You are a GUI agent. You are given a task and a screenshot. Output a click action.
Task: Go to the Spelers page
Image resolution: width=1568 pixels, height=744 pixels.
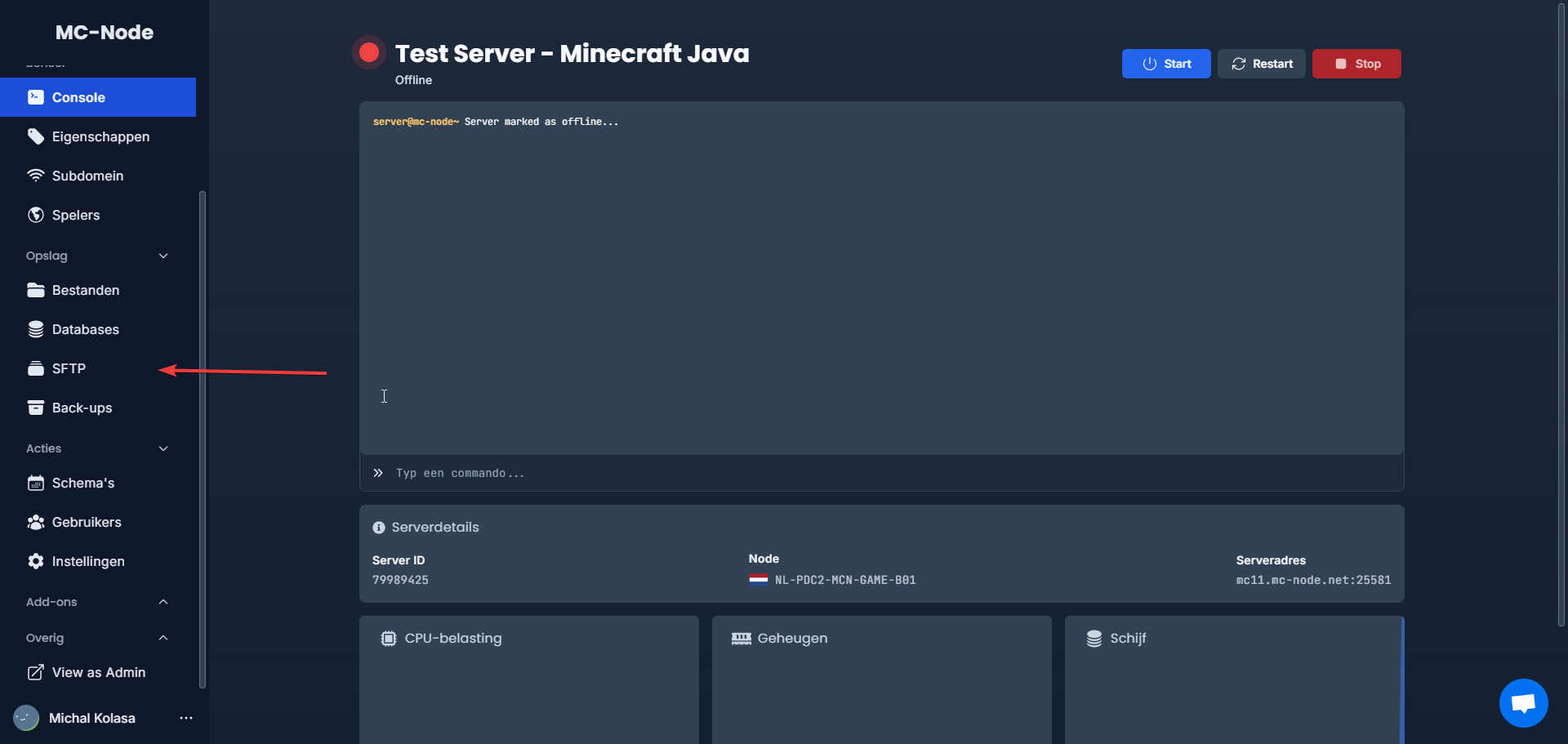pyautogui.click(x=98, y=215)
